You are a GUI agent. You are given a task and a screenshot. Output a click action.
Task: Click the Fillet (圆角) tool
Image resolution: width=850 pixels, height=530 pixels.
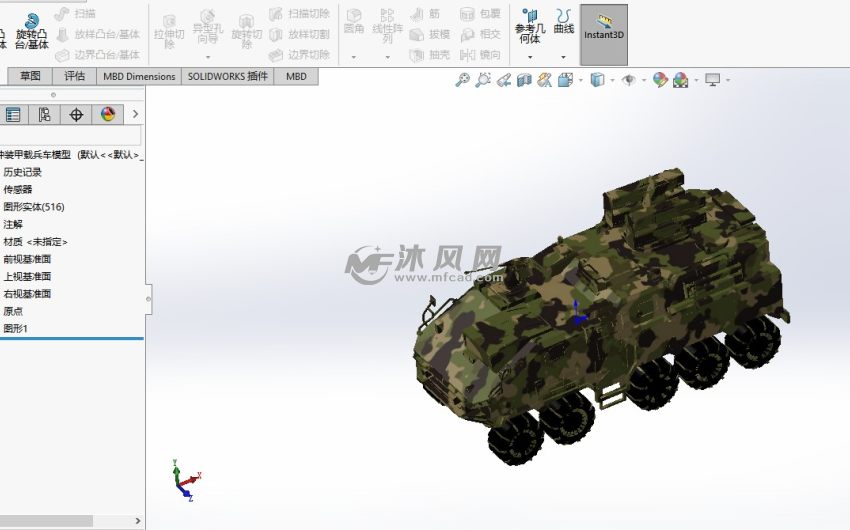point(354,22)
